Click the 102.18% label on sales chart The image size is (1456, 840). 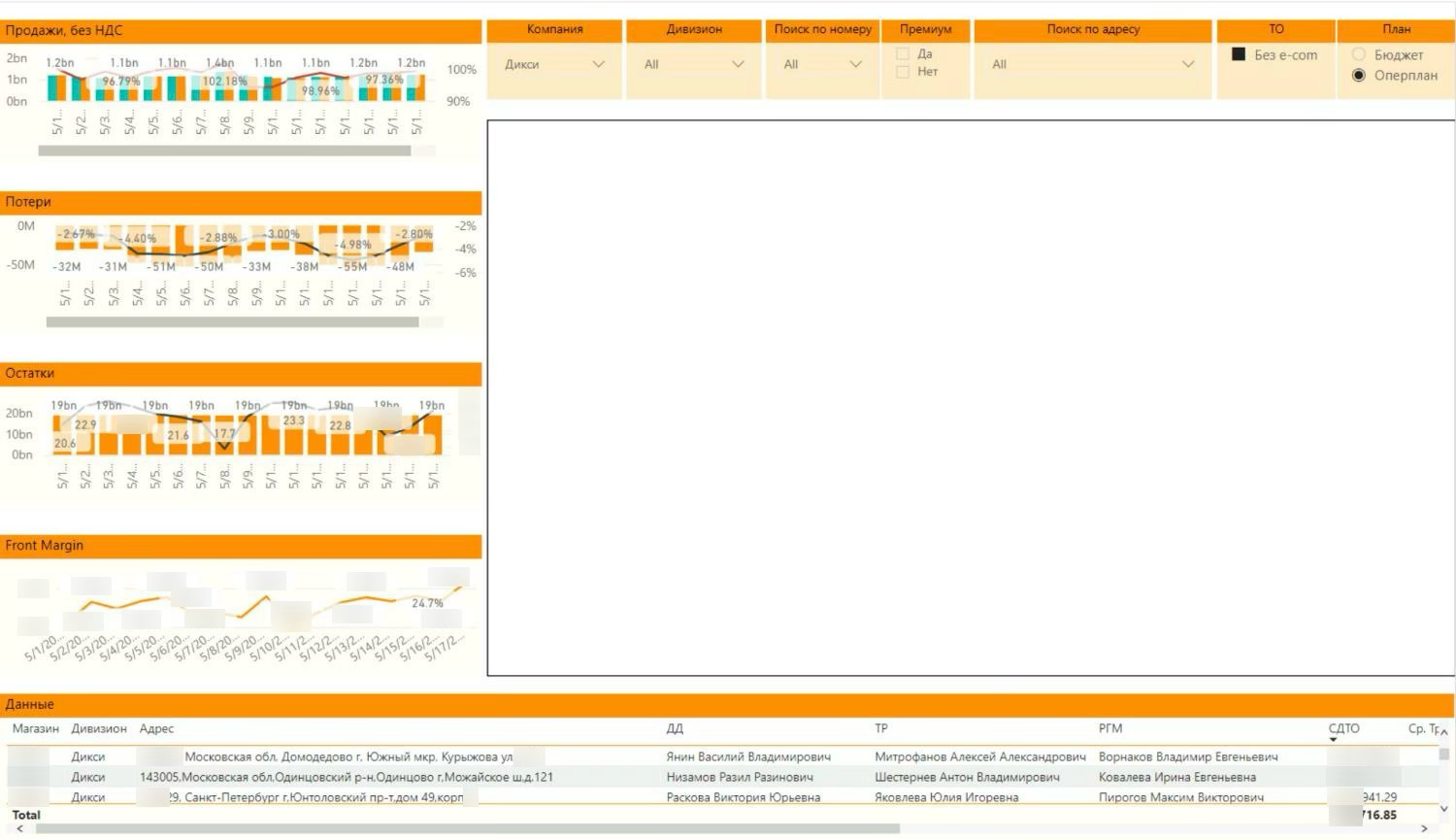coord(224,82)
